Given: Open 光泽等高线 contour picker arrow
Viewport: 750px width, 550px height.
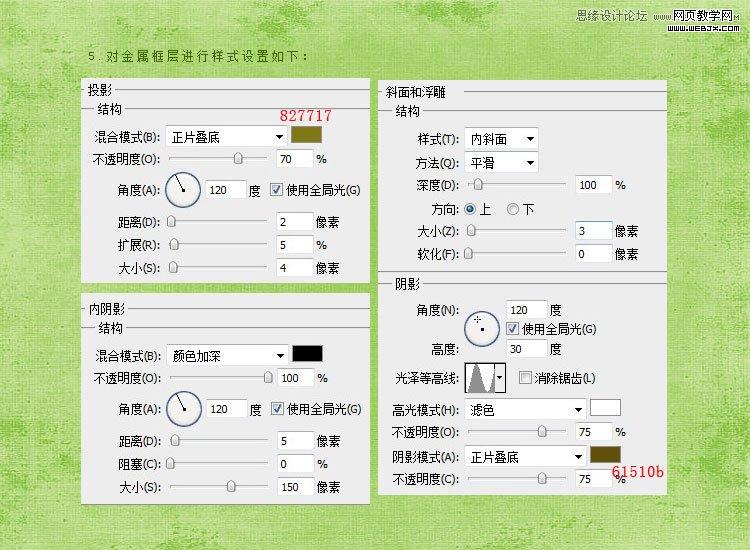Looking at the screenshot, I should coord(500,378).
